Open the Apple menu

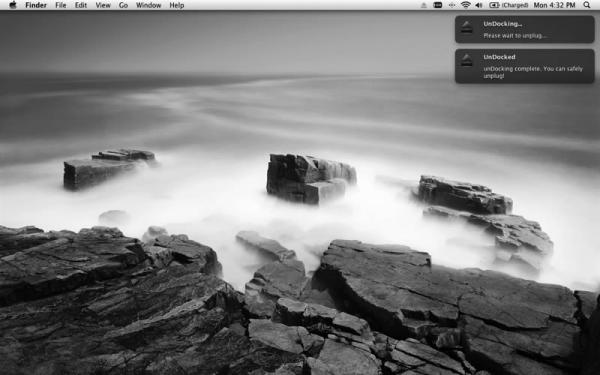point(13,5)
